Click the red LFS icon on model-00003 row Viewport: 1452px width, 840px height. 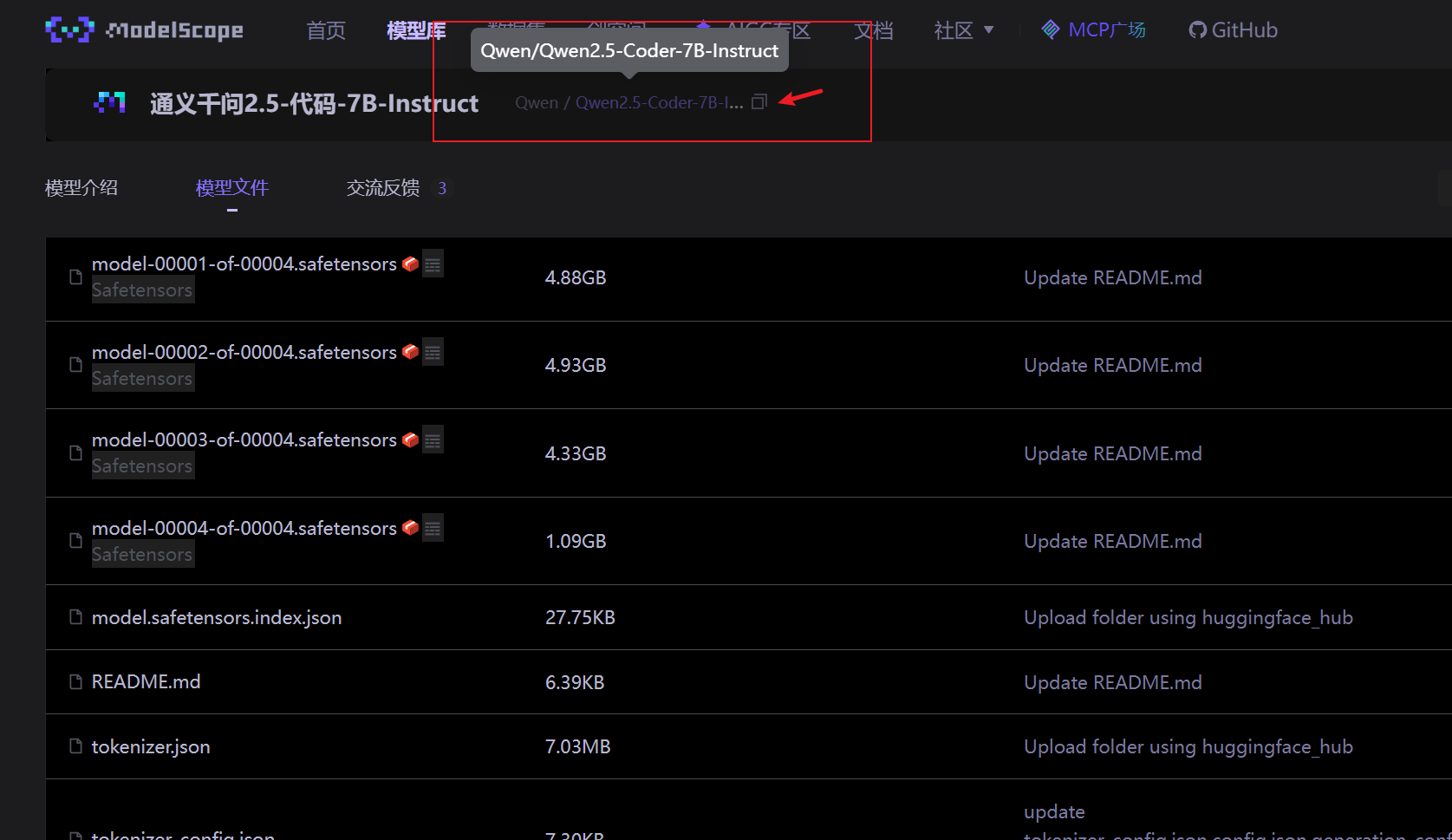click(411, 440)
